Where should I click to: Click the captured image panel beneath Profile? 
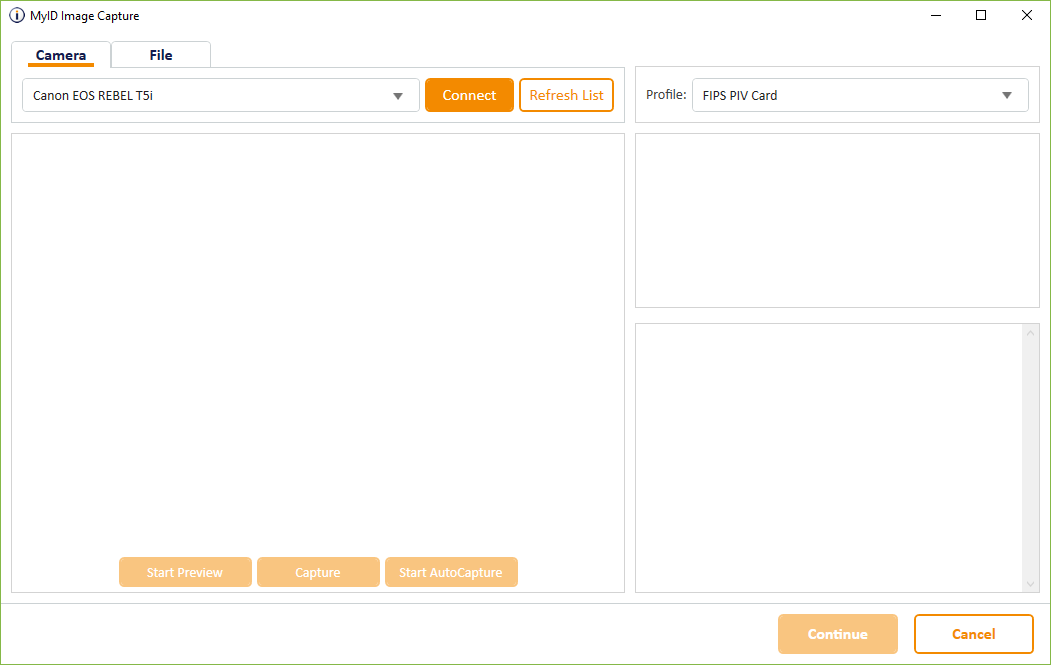(837, 221)
